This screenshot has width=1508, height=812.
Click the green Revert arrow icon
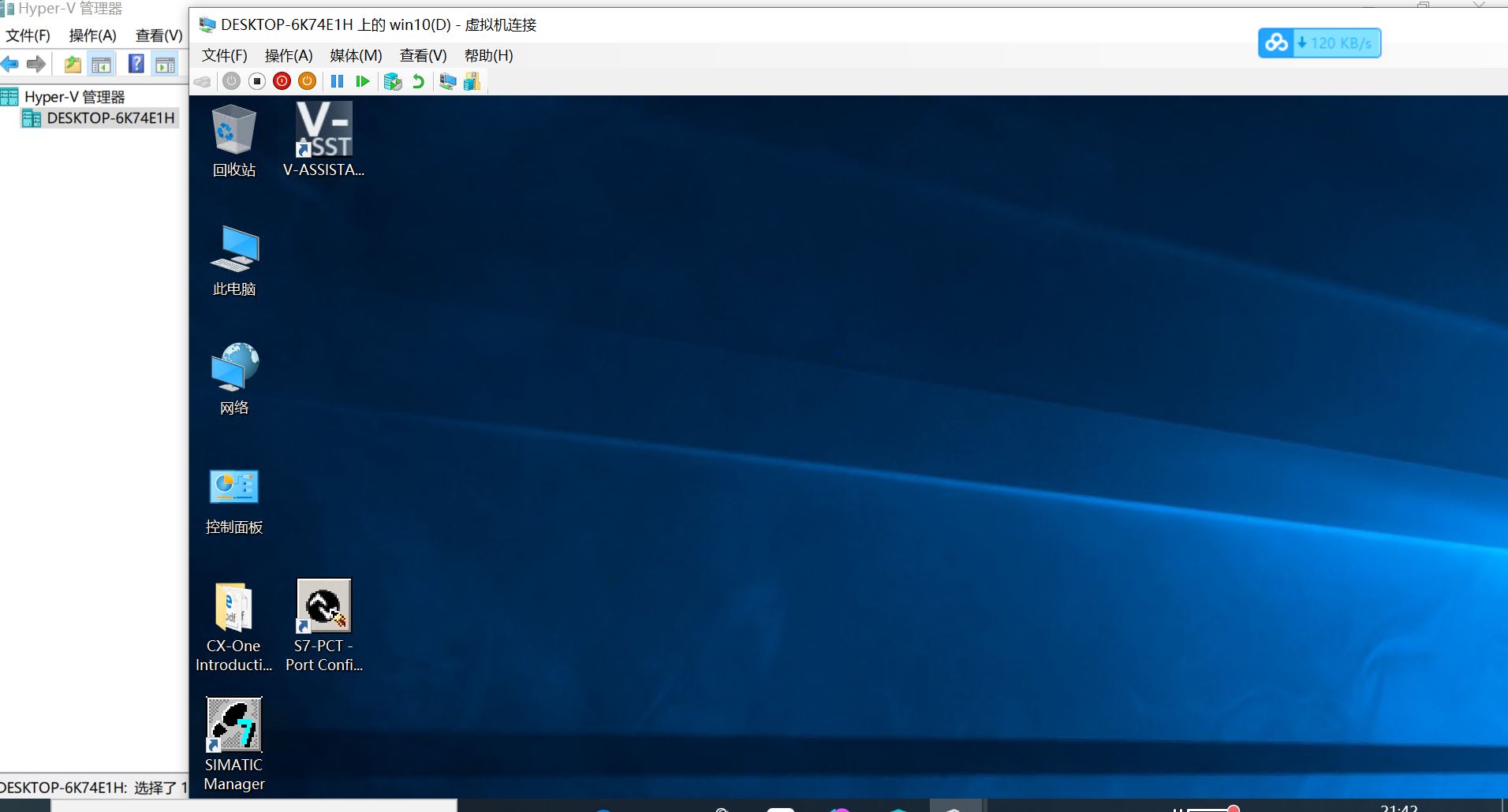(418, 81)
